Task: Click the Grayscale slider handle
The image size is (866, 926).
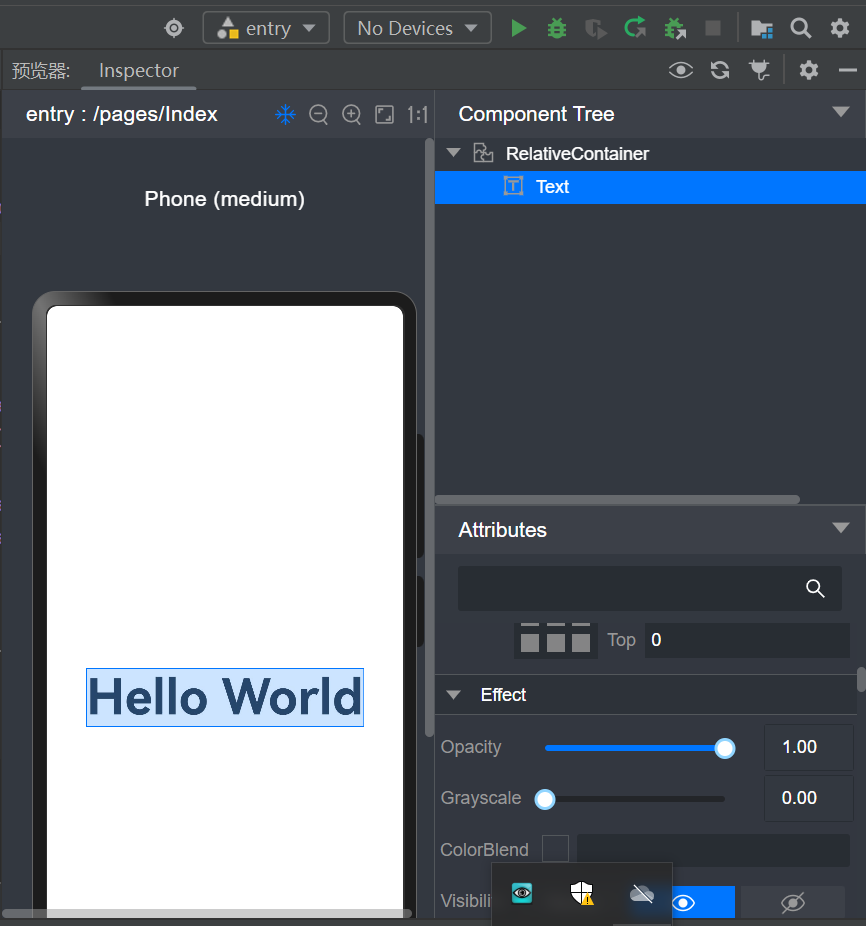Action: [x=545, y=799]
